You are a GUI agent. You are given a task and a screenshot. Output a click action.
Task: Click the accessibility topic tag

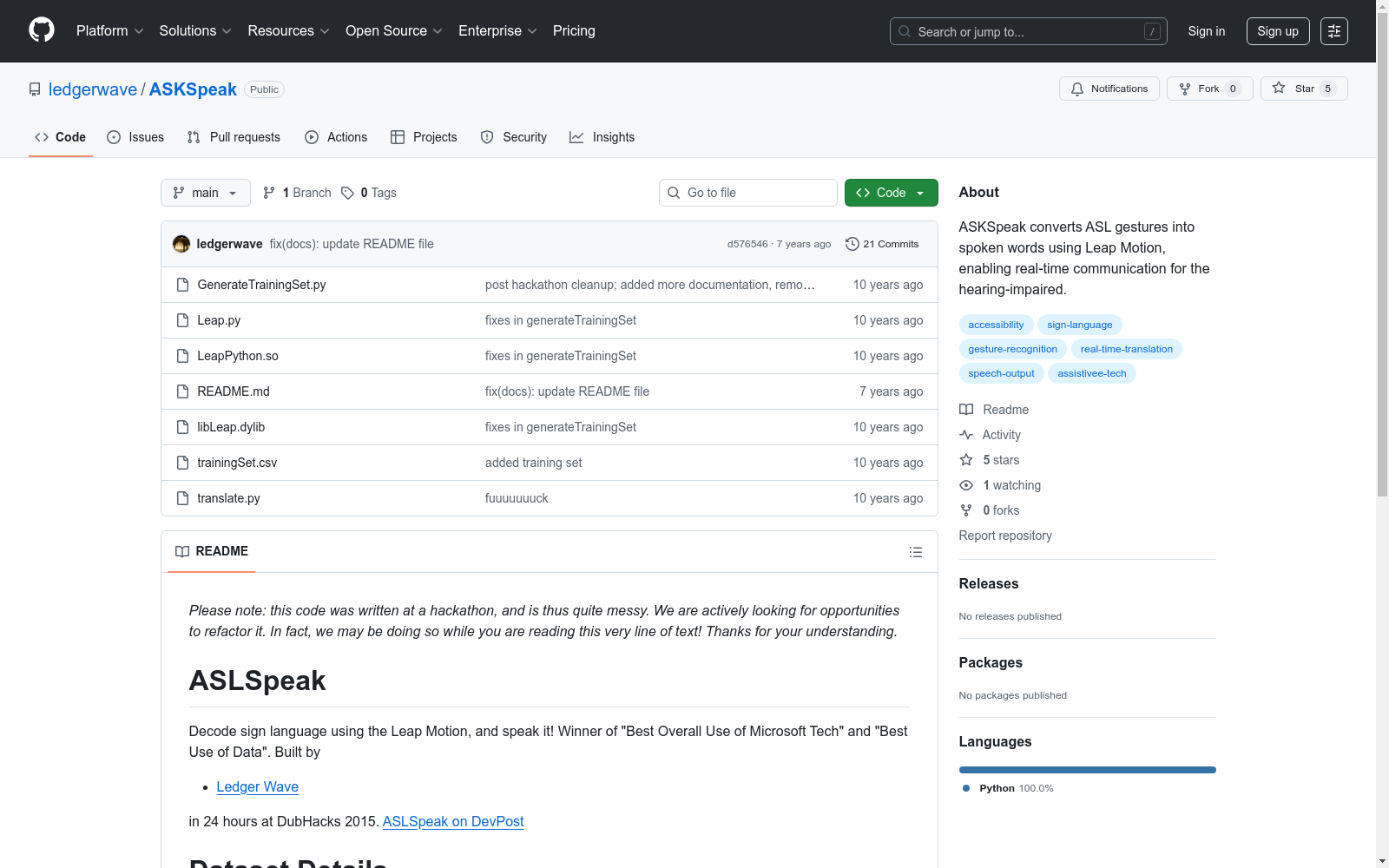[x=996, y=325]
